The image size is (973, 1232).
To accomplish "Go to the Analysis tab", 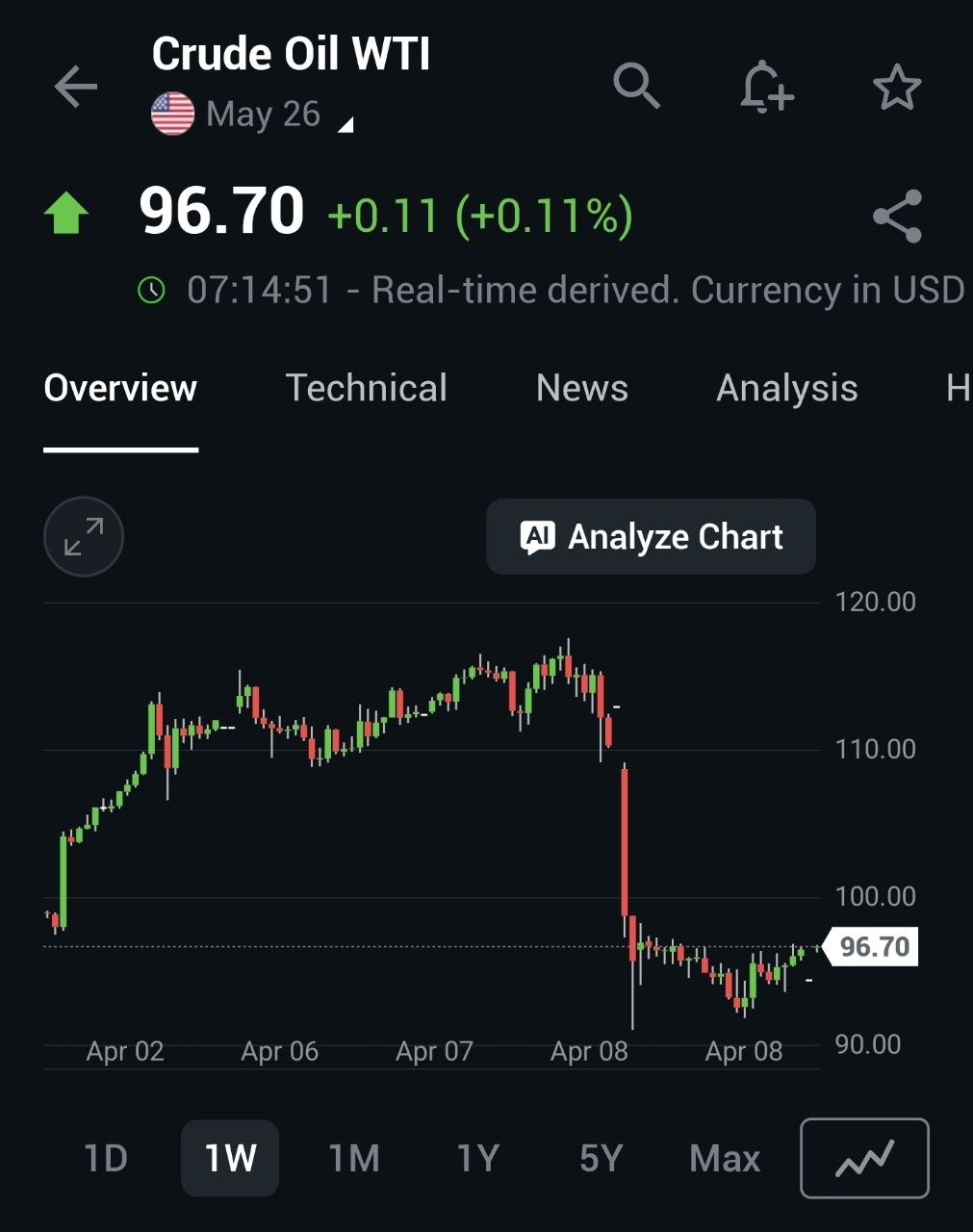I will click(x=786, y=389).
